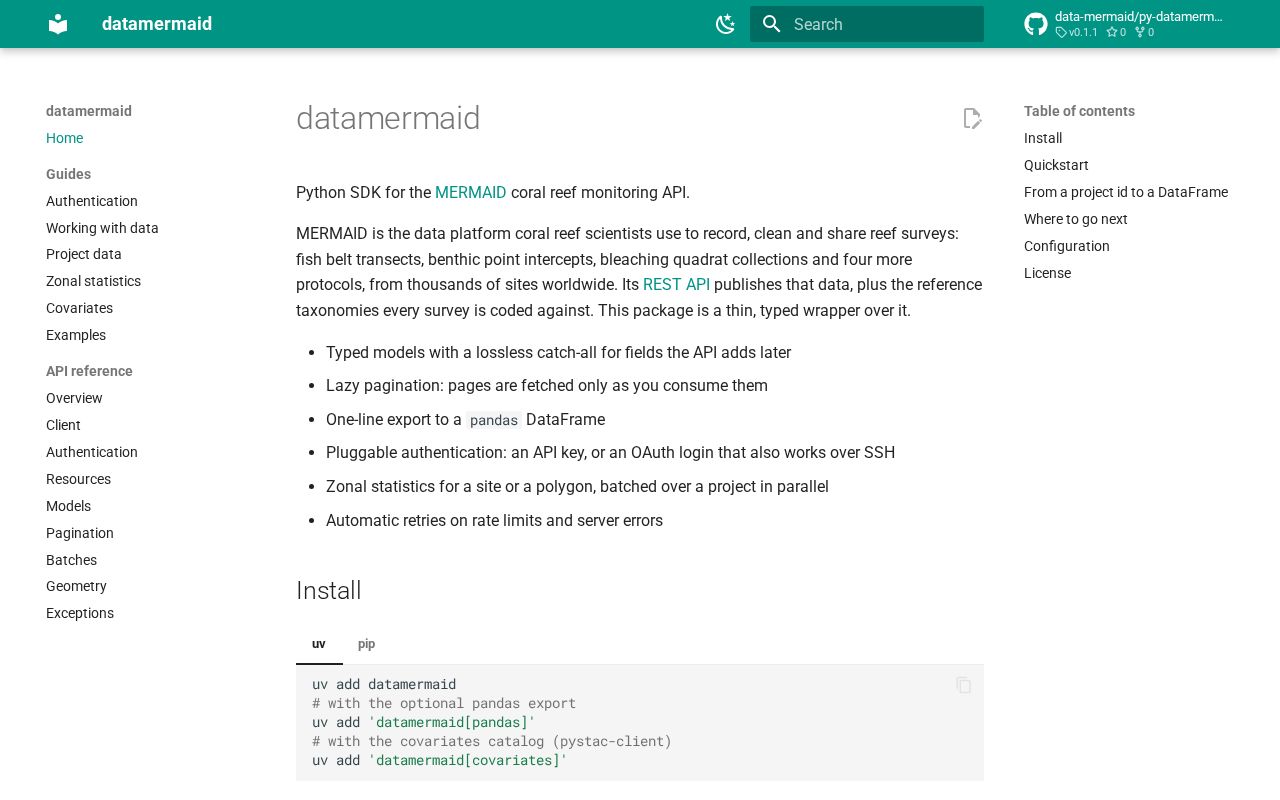Open the Exceptions API reference page
This screenshot has width=1280, height=800.
[80, 613]
